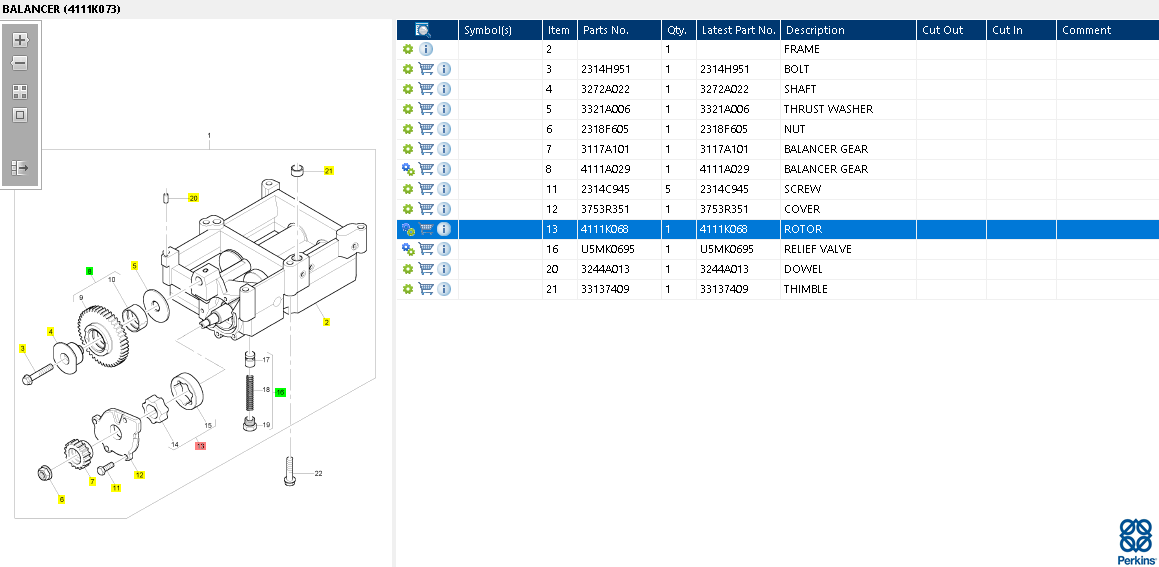1159x567 pixels.
Task: Add BOLT 2314H951 to shopping cart
Action: pyautogui.click(x=426, y=69)
